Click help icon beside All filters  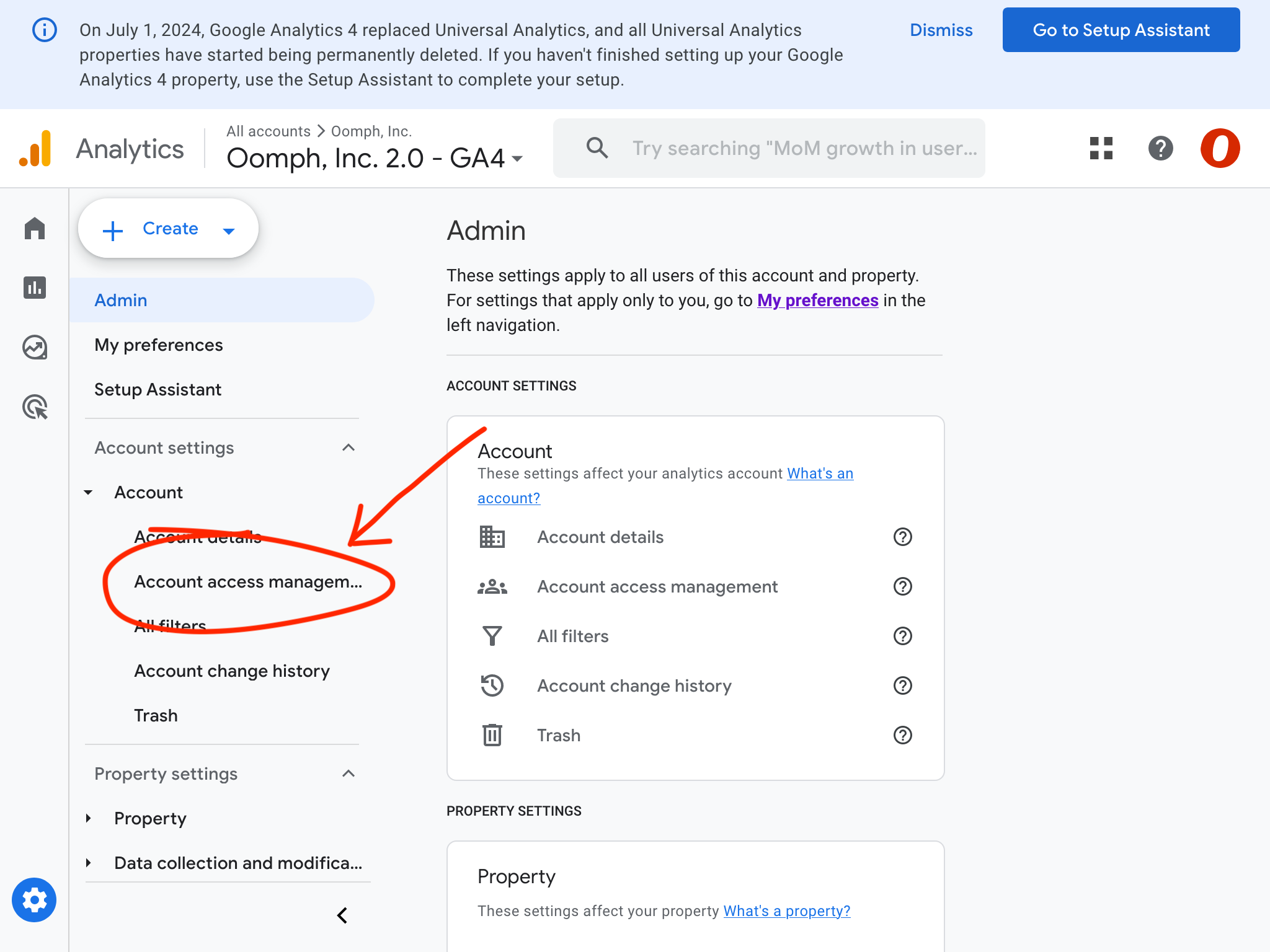pyautogui.click(x=902, y=636)
